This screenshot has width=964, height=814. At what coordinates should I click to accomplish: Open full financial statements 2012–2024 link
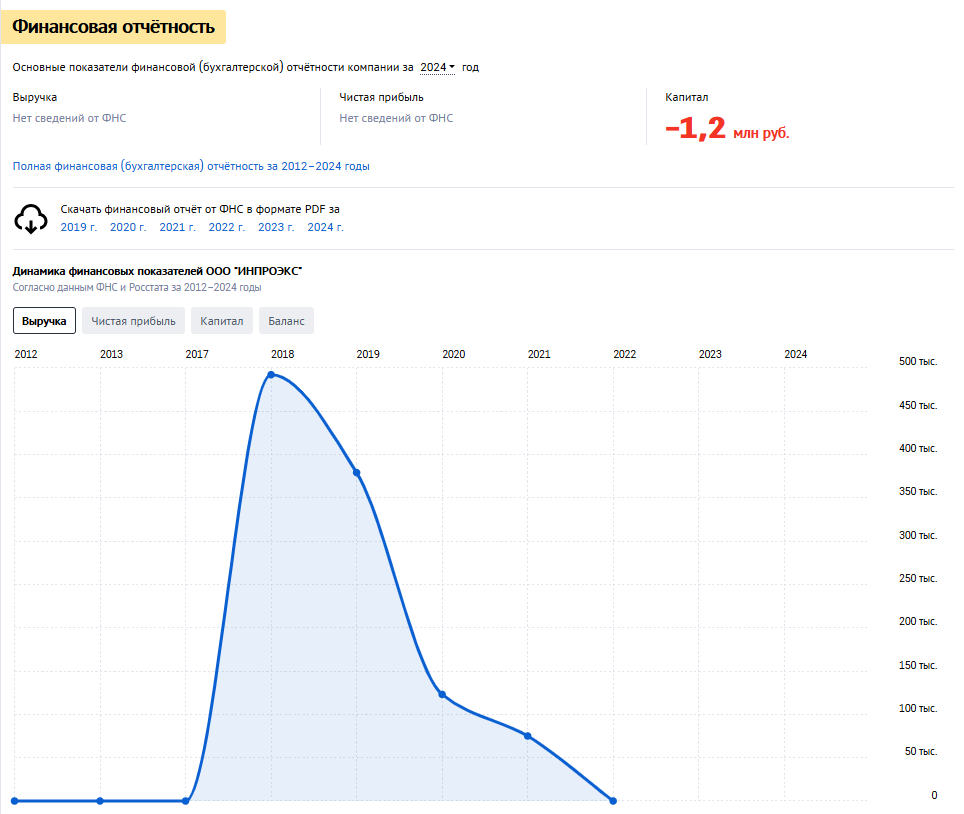(191, 166)
